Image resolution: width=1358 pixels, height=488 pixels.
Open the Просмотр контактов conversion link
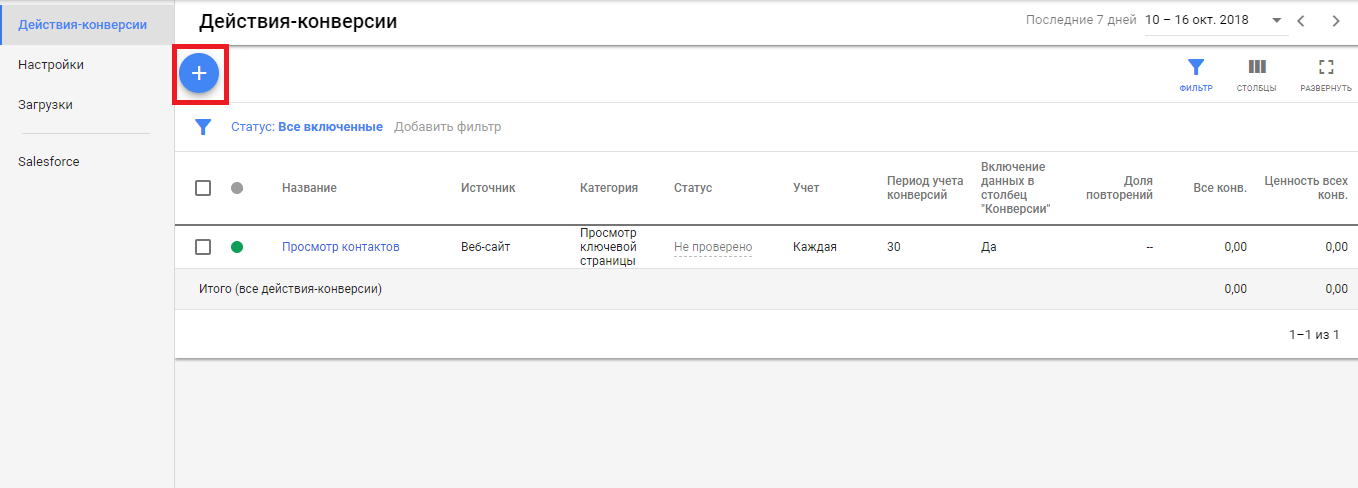(x=340, y=247)
